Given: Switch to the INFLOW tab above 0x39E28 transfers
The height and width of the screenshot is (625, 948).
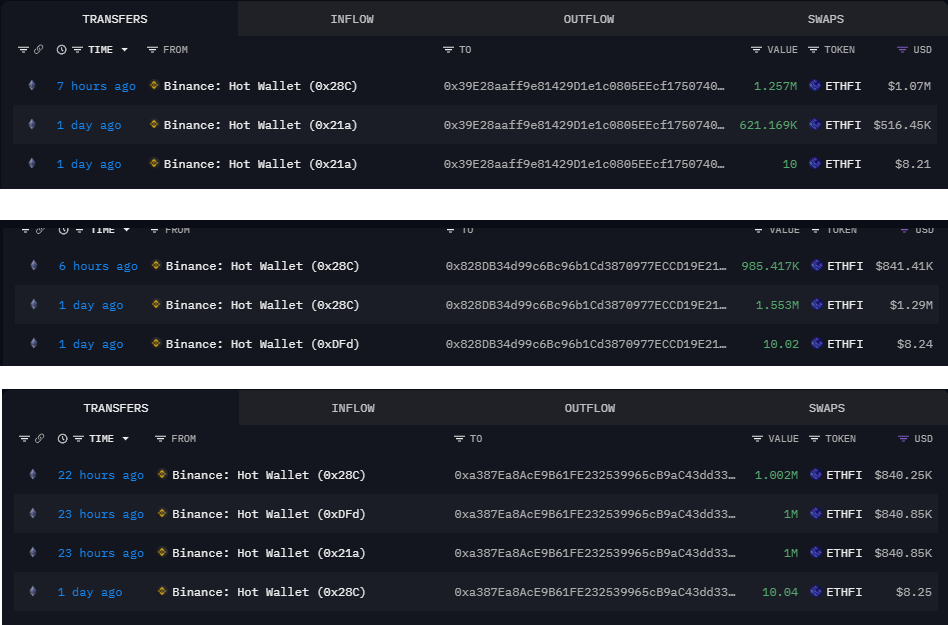Looking at the screenshot, I should coord(352,19).
